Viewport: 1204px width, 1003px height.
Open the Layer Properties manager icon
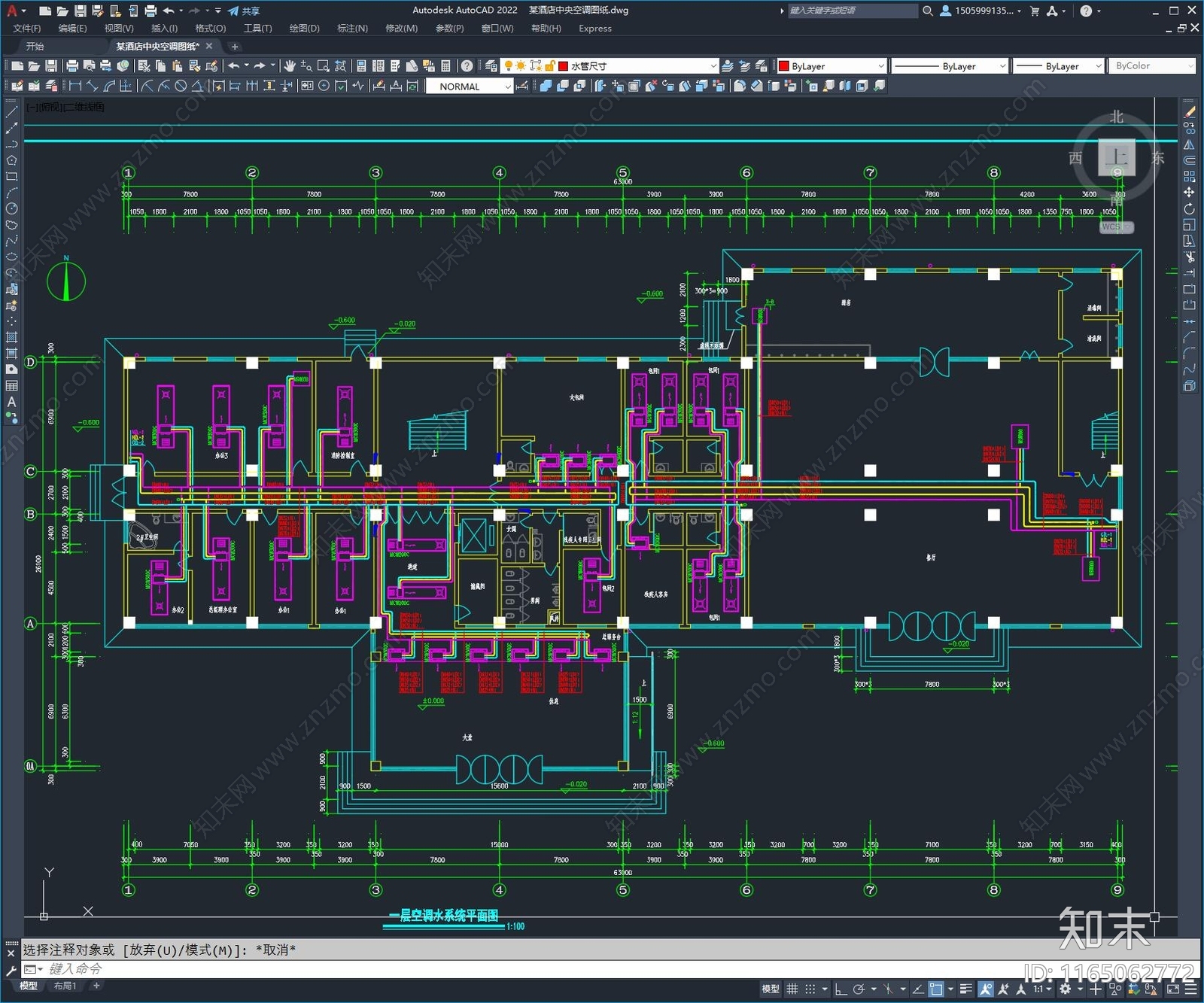[491, 66]
